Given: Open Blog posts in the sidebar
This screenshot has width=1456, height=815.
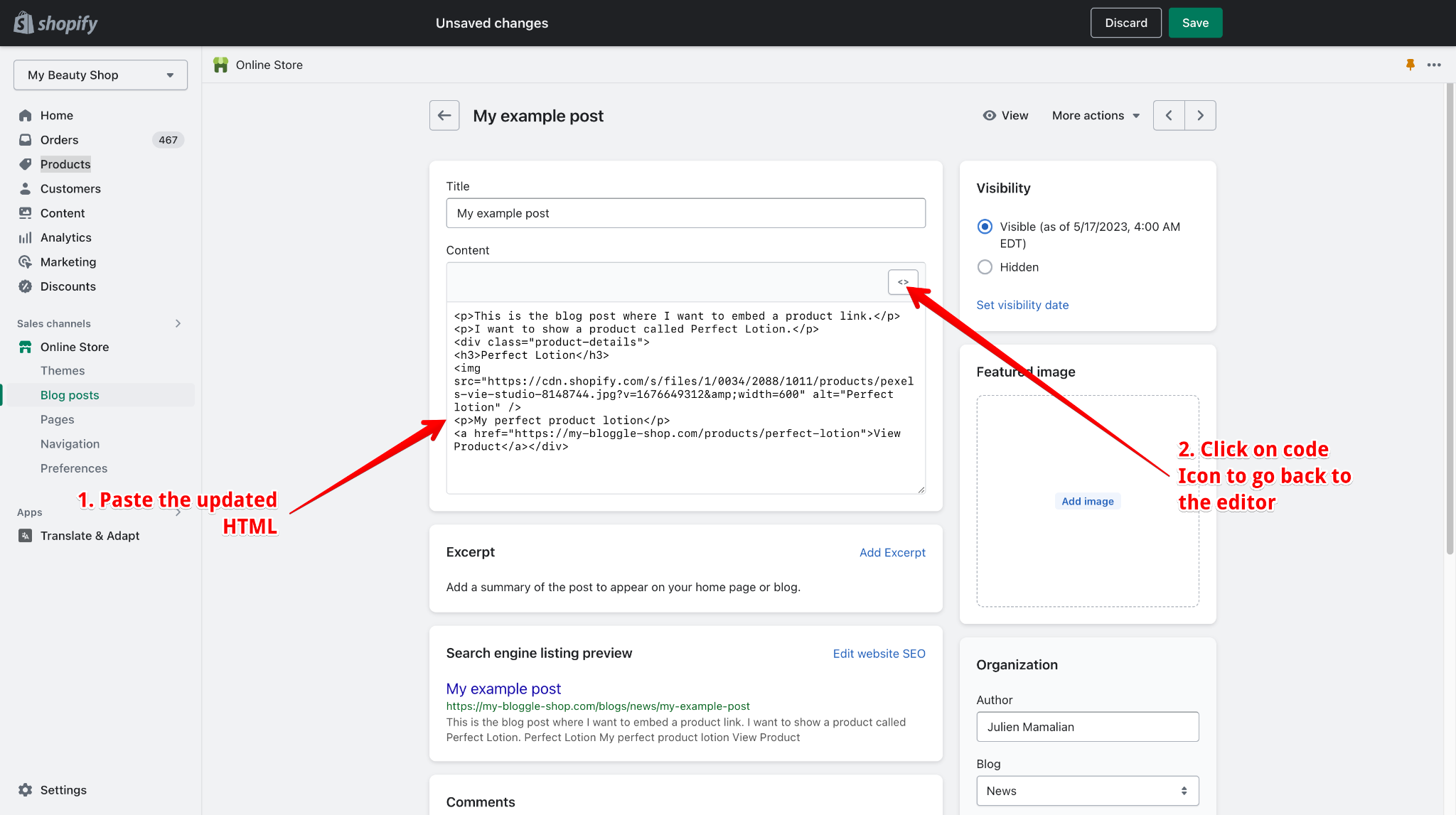Looking at the screenshot, I should [x=69, y=394].
